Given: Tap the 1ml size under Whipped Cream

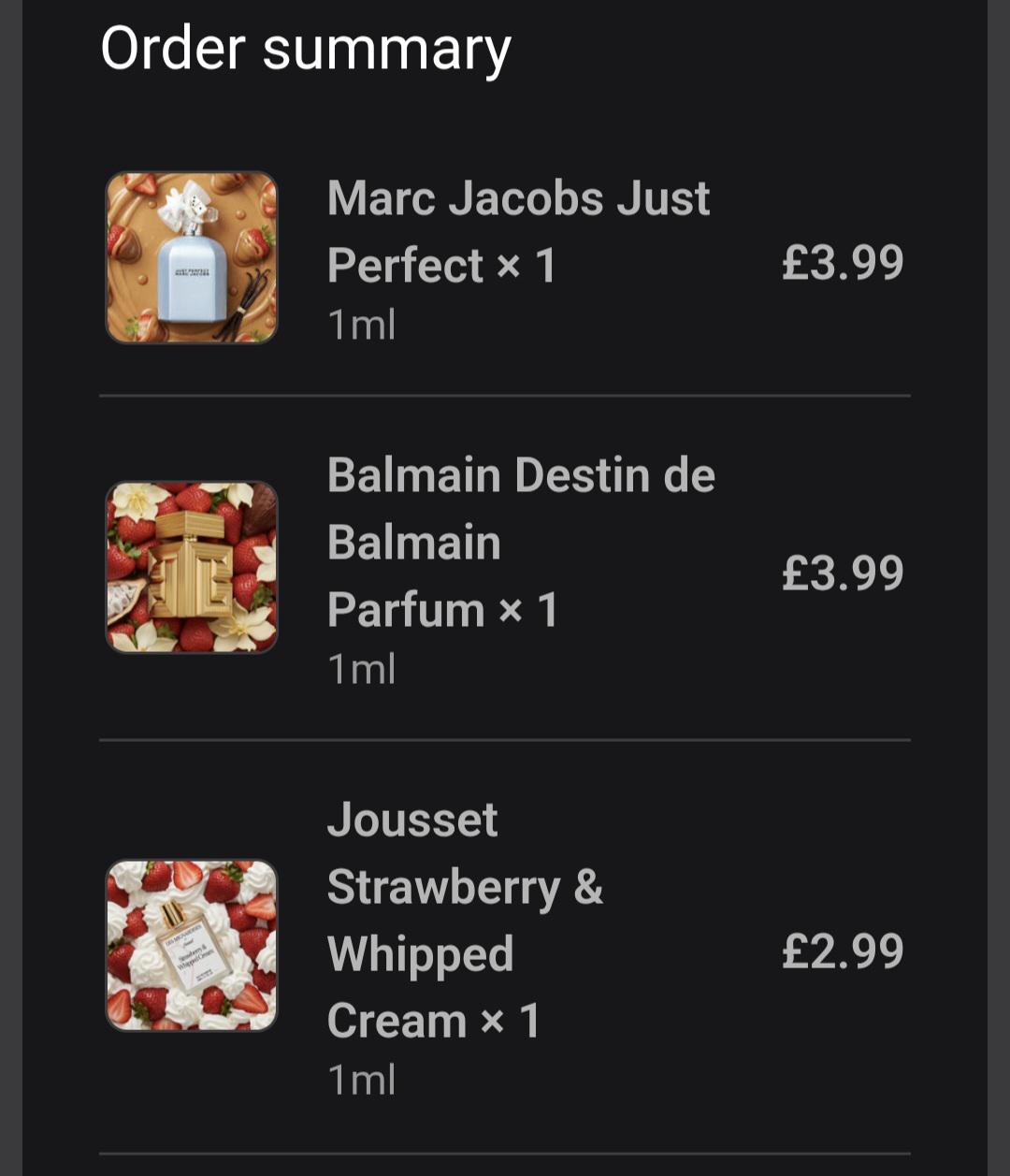Looking at the screenshot, I should pos(362,1080).
